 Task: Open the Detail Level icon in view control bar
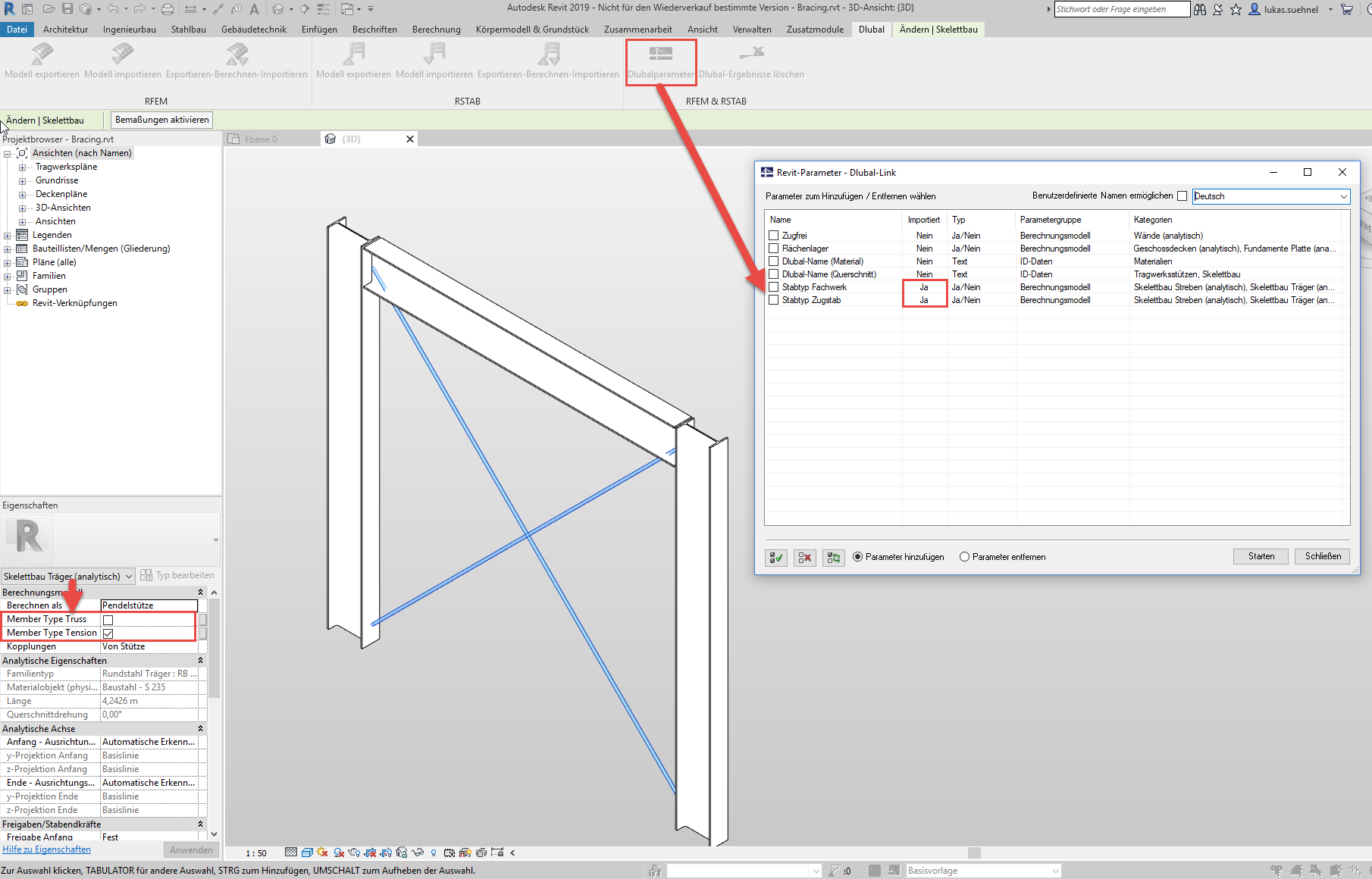291,852
